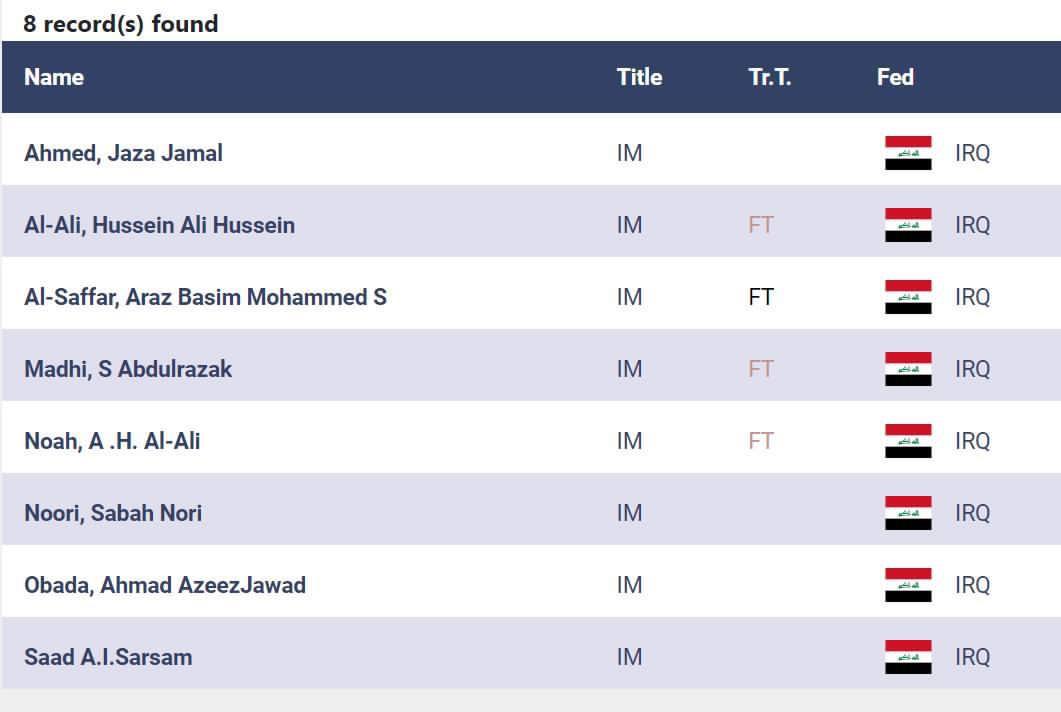Click Iraq flag in Al-Ali, Hussein row

point(908,225)
